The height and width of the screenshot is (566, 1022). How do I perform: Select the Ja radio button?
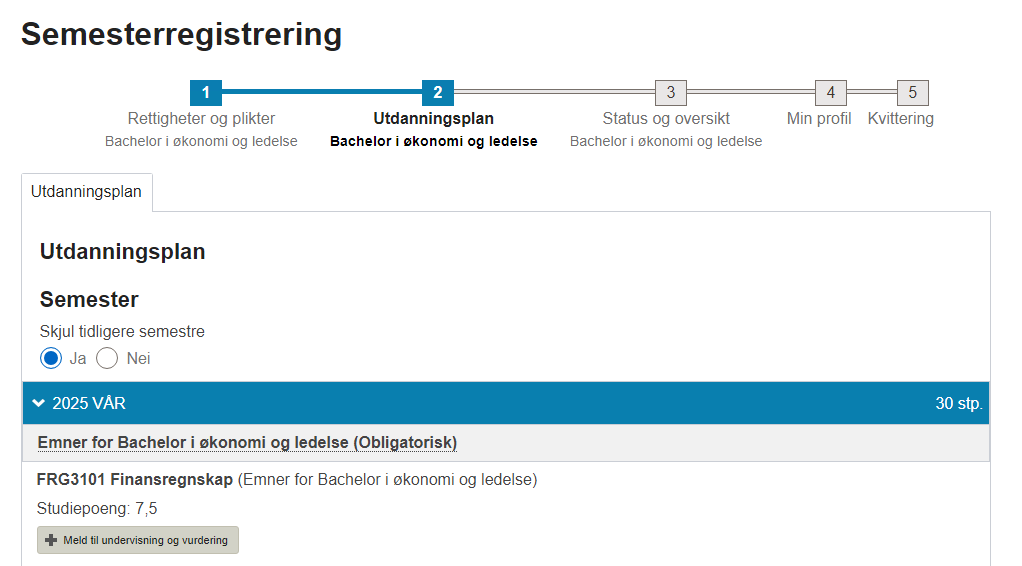[51, 358]
